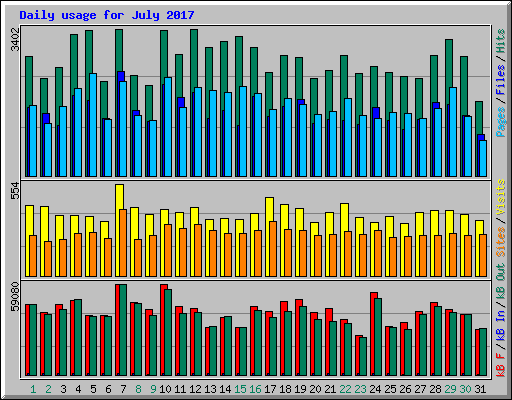512x400 pixels.
Task: Click day label 10 on the x-axis
Action: coord(165,389)
